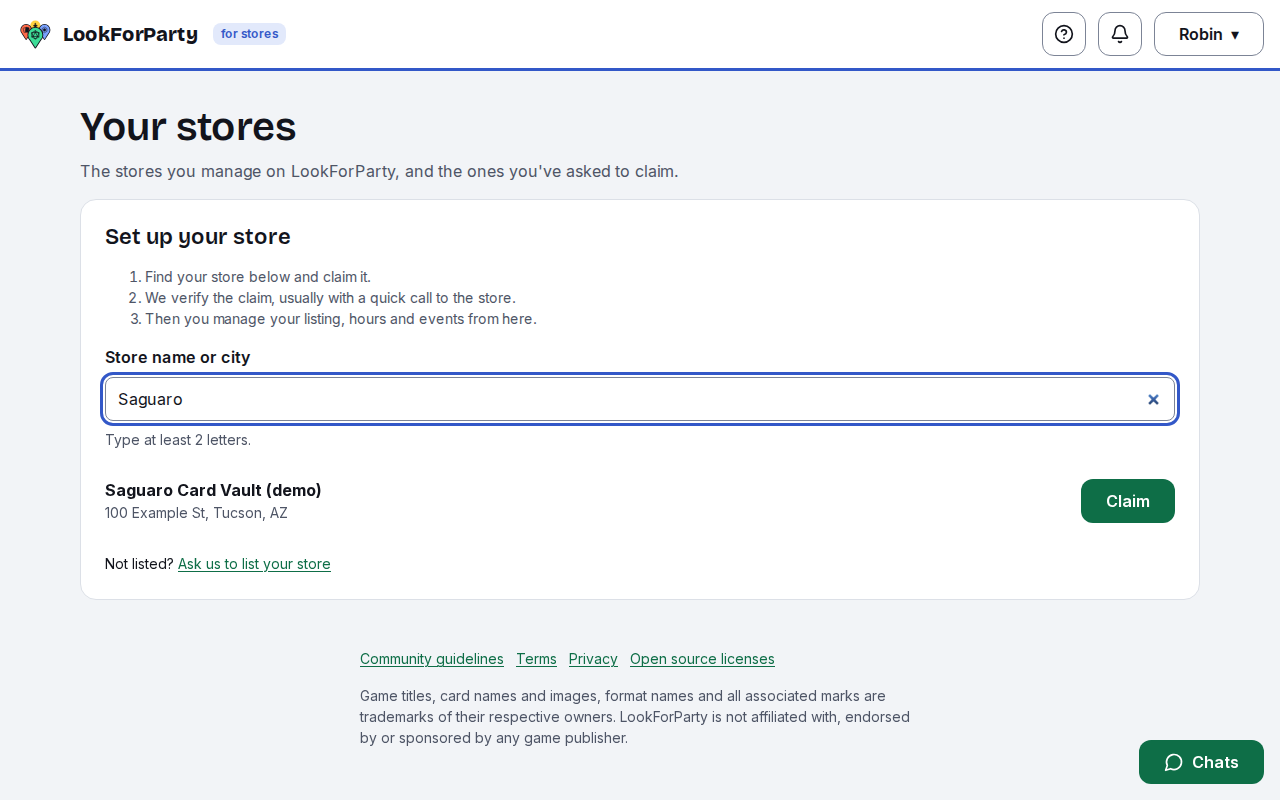Click step about verifying the claim by call
The width and height of the screenshot is (1280, 800).
click(x=330, y=298)
